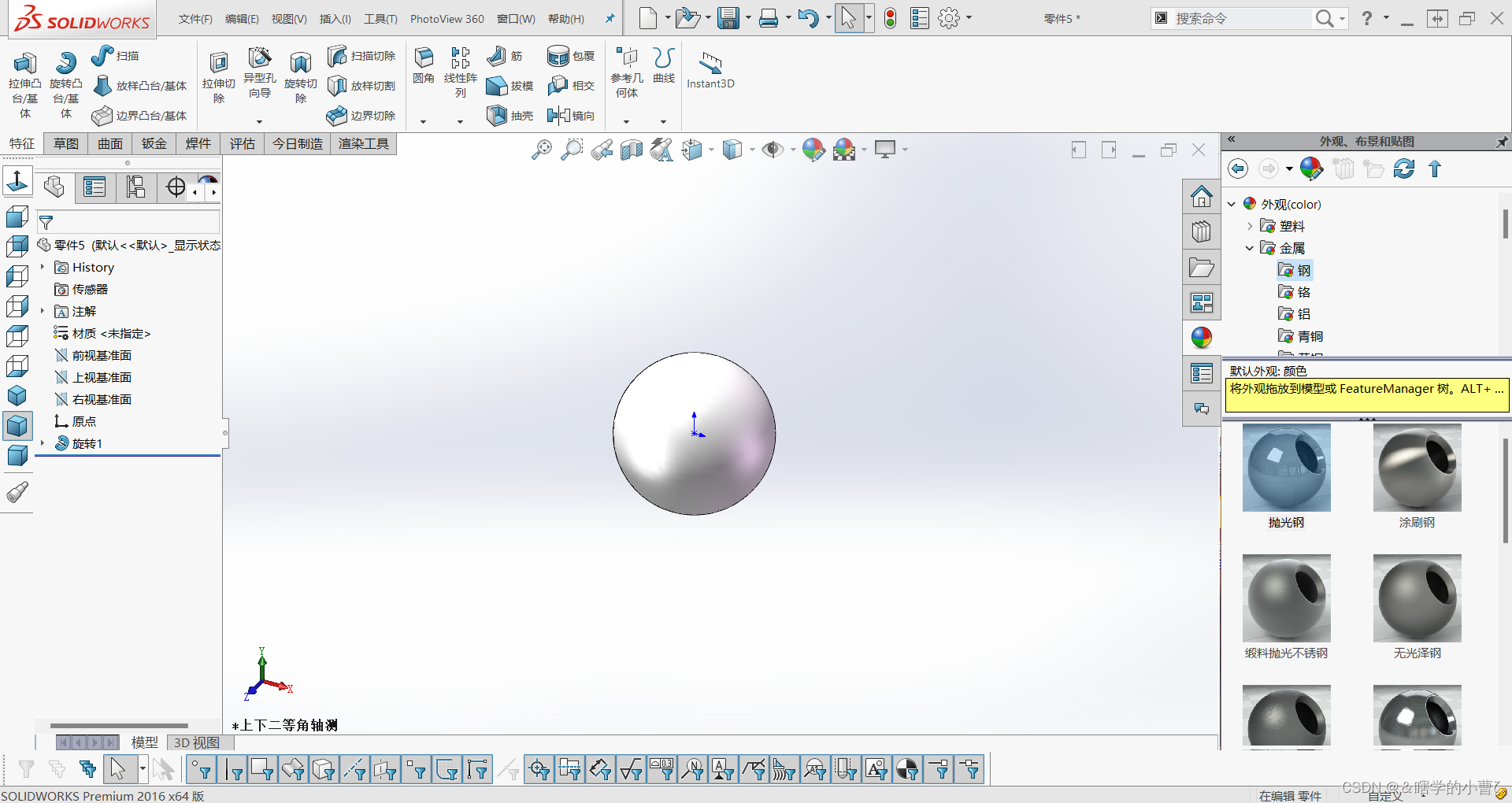This screenshot has width=1512, height=803.
Task: Open the design library icon in task pane
Action: [1201, 231]
